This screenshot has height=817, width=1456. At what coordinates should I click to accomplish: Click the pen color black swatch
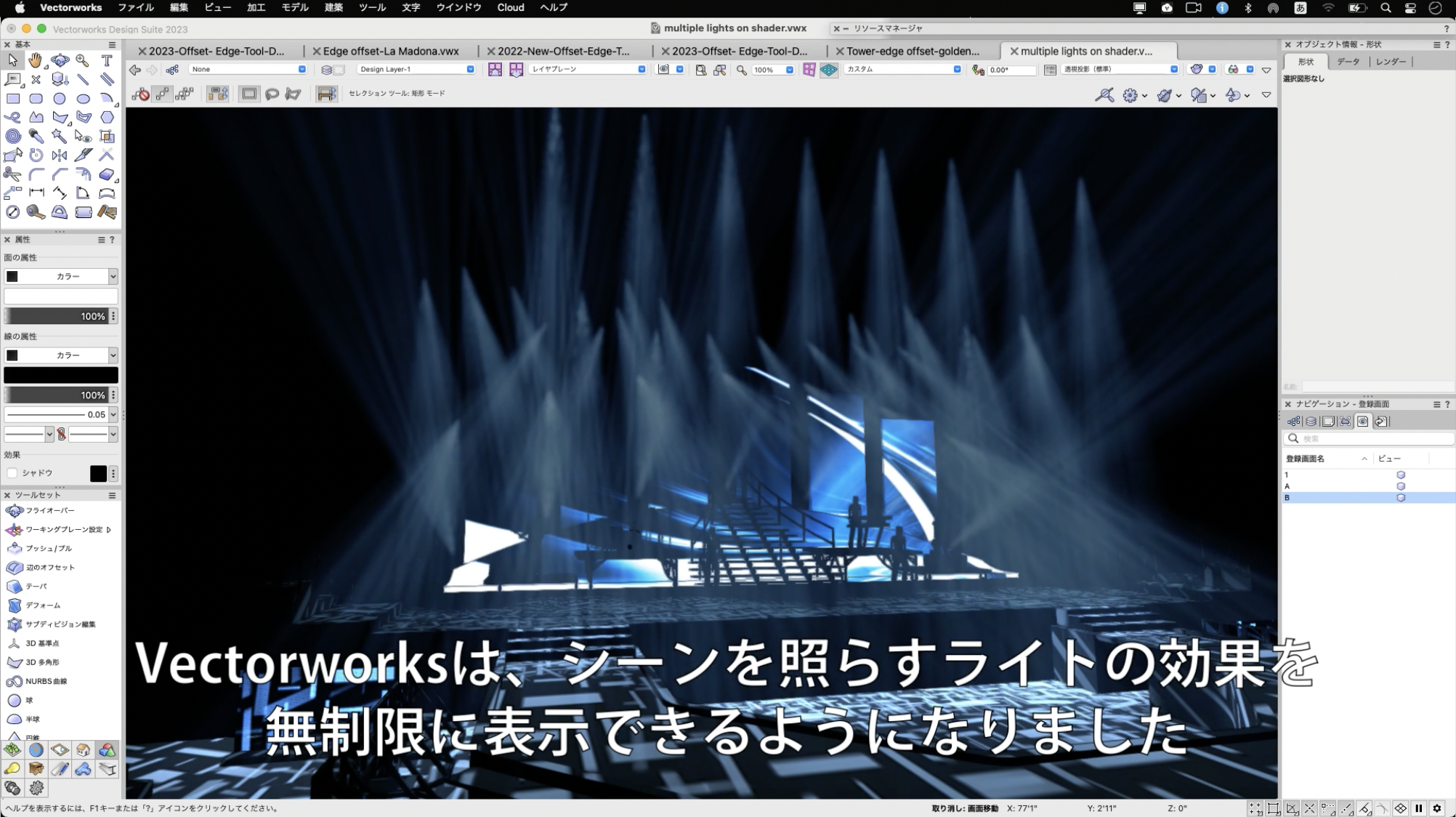pyautogui.click(x=61, y=375)
